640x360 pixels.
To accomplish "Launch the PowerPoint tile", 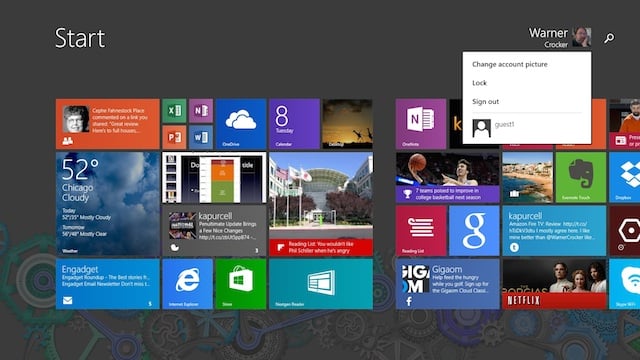I will click(x=174, y=137).
